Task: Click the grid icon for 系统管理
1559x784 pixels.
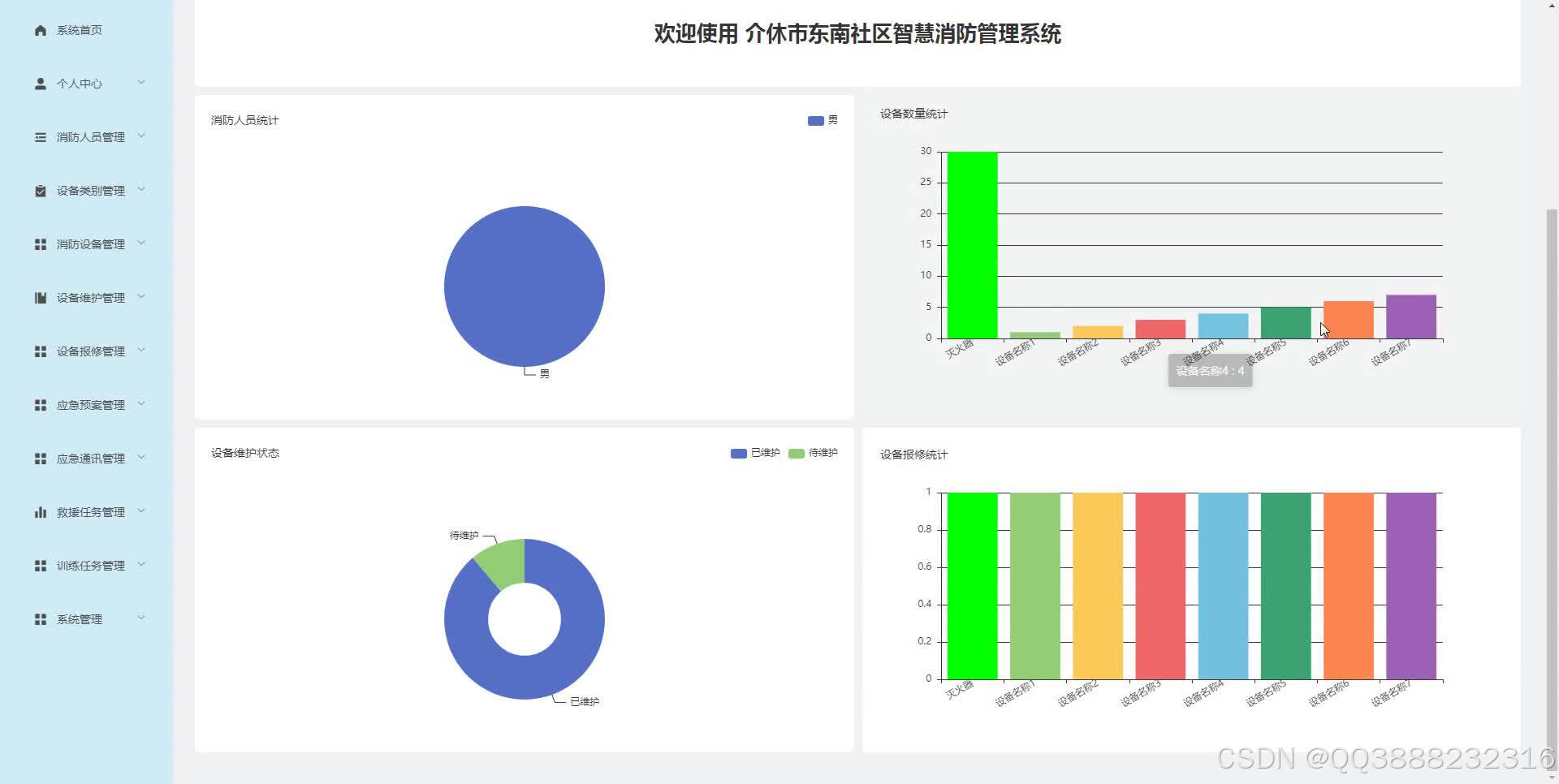Action: tap(41, 619)
